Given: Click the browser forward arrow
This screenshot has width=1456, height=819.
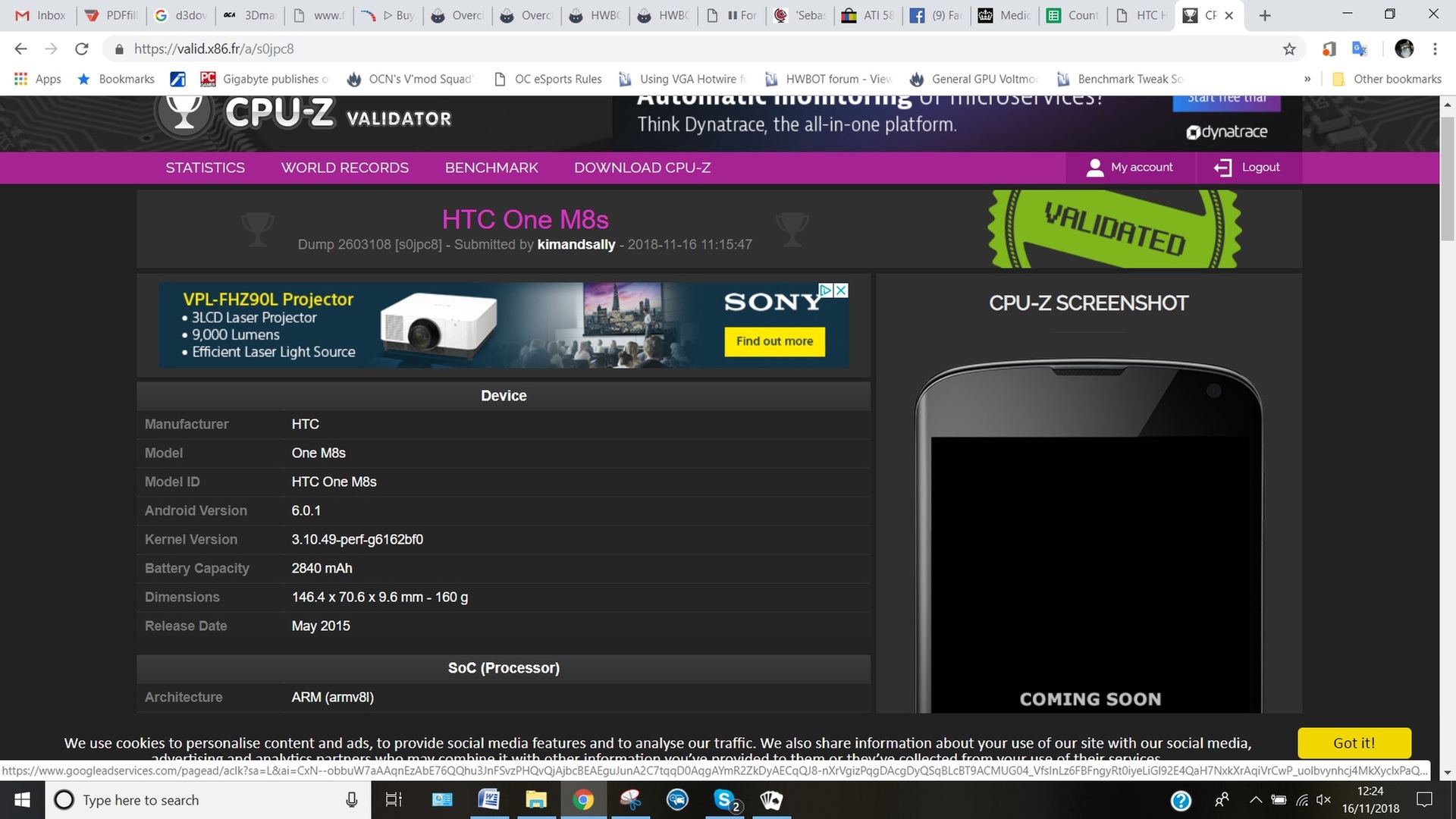Looking at the screenshot, I should (51, 49).
